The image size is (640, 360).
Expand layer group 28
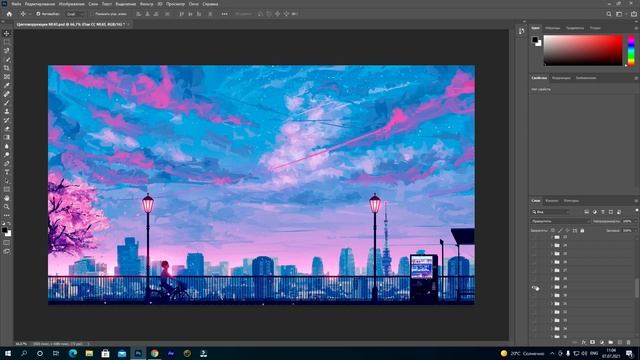[x=551, y=279]
